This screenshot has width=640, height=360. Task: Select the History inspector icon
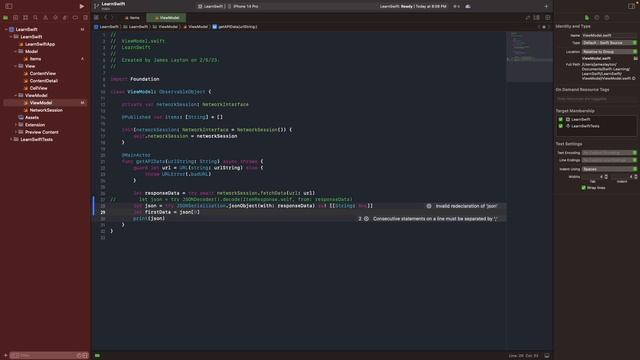[597, 18]
